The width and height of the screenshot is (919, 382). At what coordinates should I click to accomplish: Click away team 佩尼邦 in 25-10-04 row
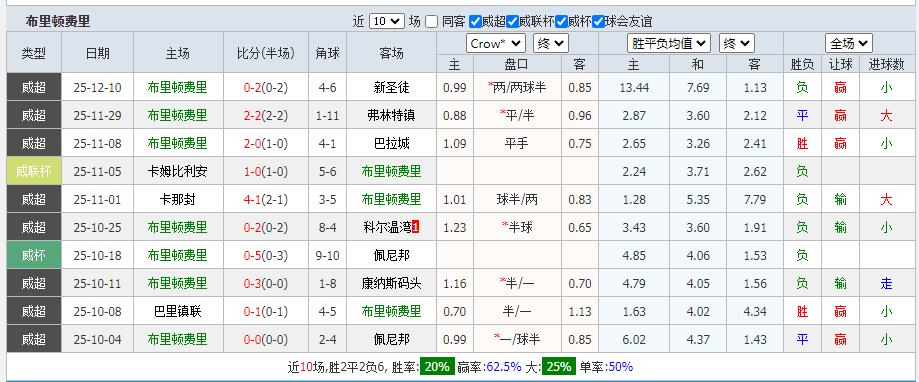(x=391, y=339)
